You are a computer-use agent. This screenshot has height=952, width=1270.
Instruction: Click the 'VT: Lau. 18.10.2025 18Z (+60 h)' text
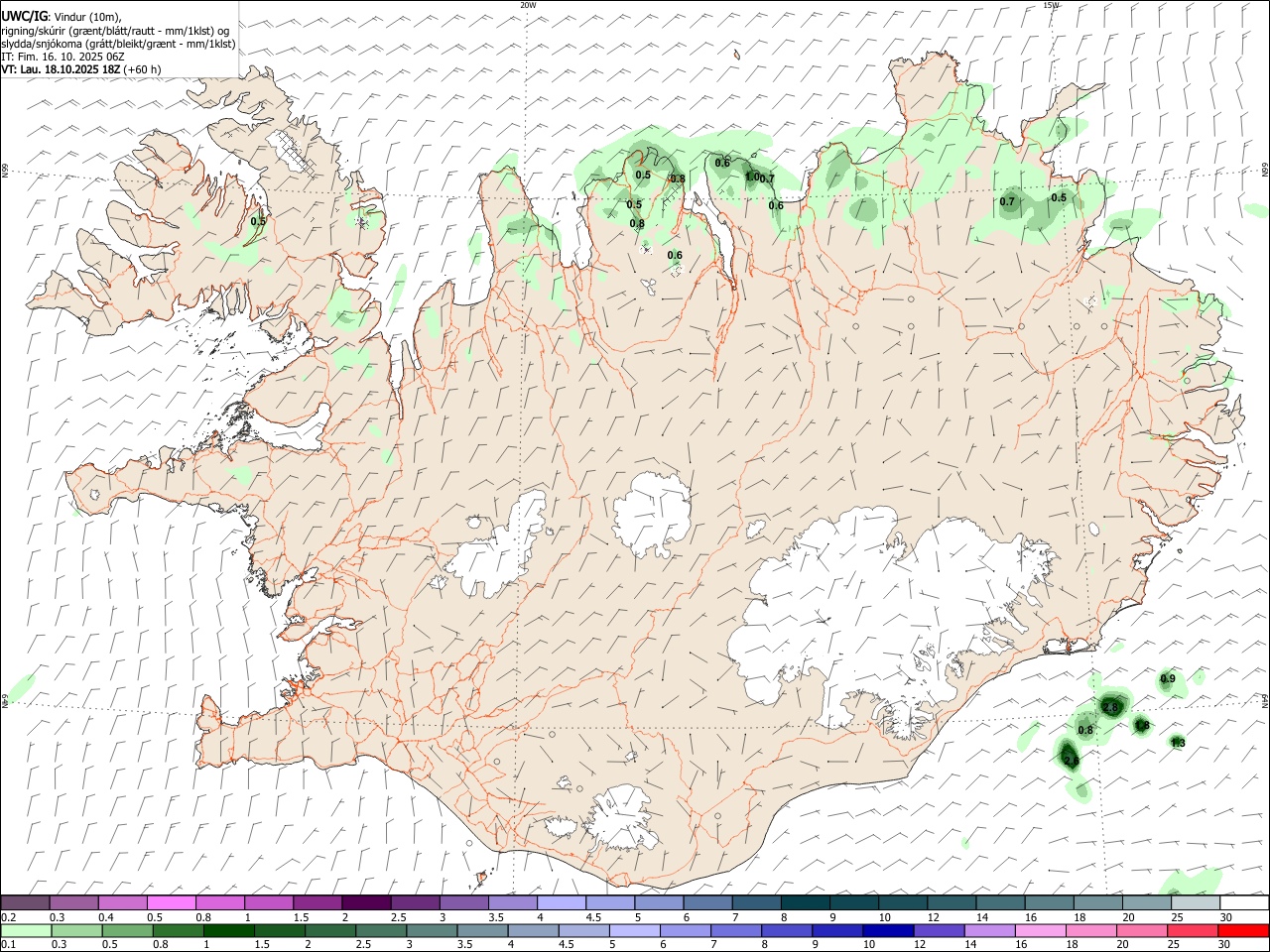(81, 69)
